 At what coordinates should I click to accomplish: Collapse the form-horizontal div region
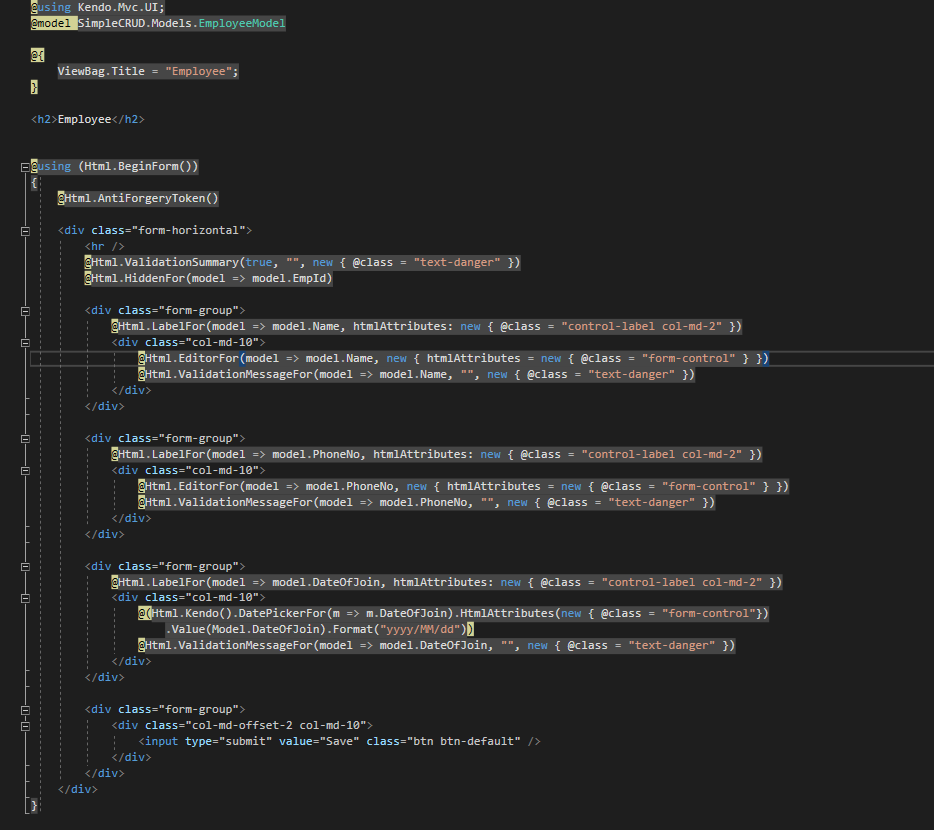coord(24,231)
